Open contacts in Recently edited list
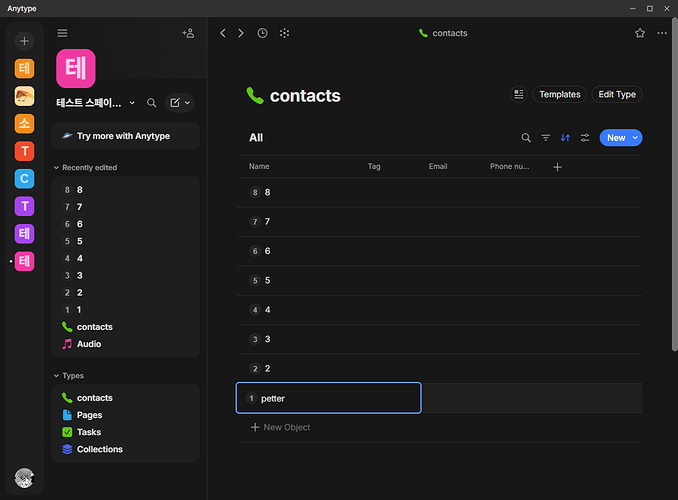The image size is (678, 500). point(125,327)
